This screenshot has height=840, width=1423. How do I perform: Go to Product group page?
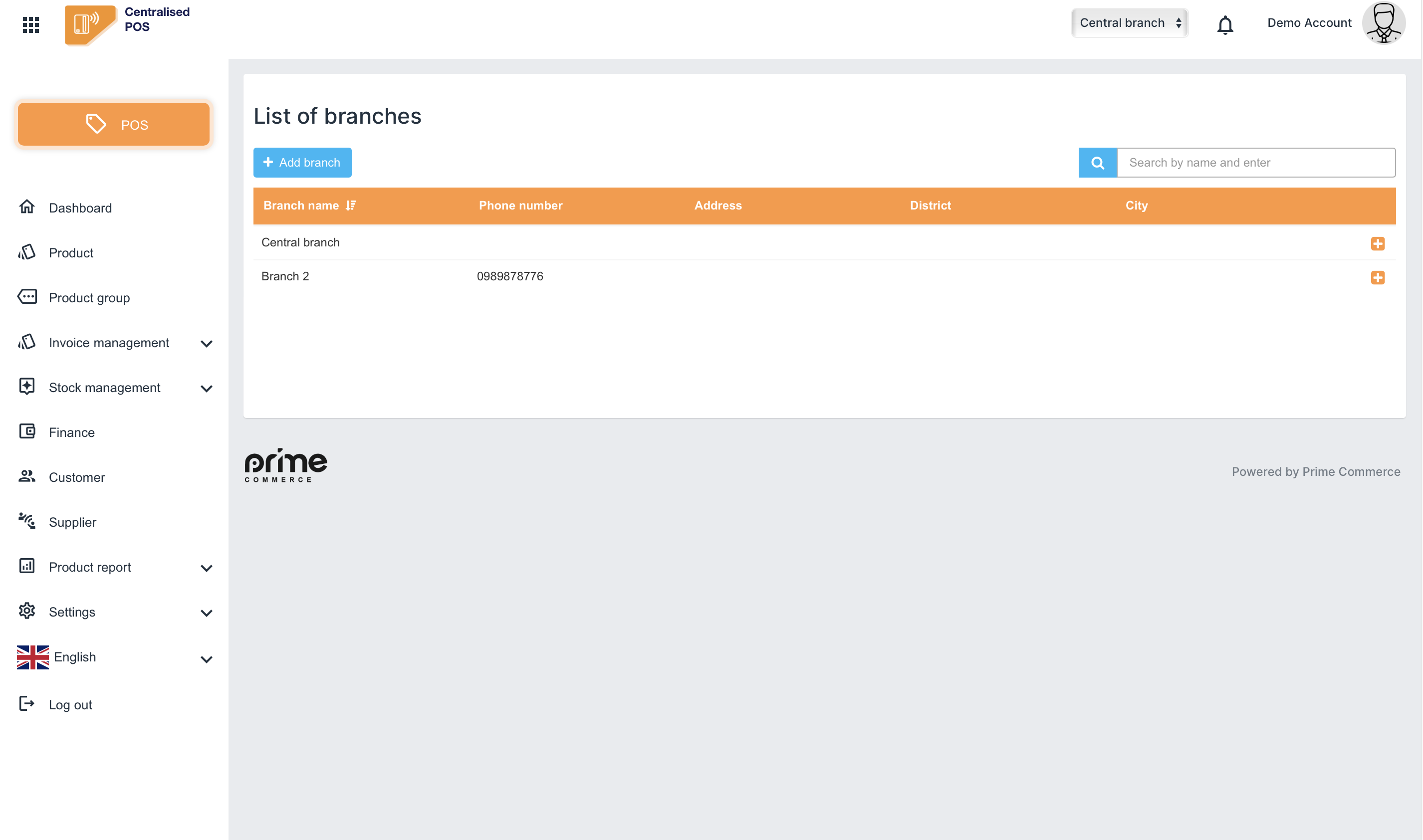pos(89,298)
